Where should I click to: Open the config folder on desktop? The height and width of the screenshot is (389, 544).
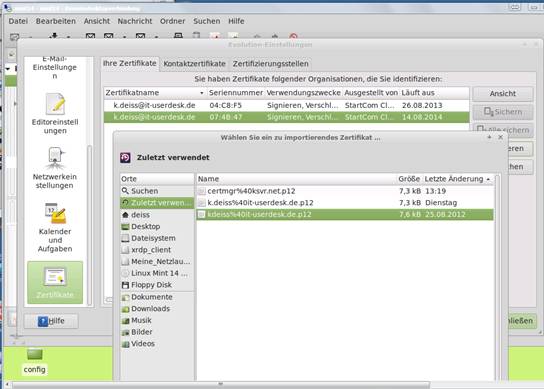(x=34, y=361)
